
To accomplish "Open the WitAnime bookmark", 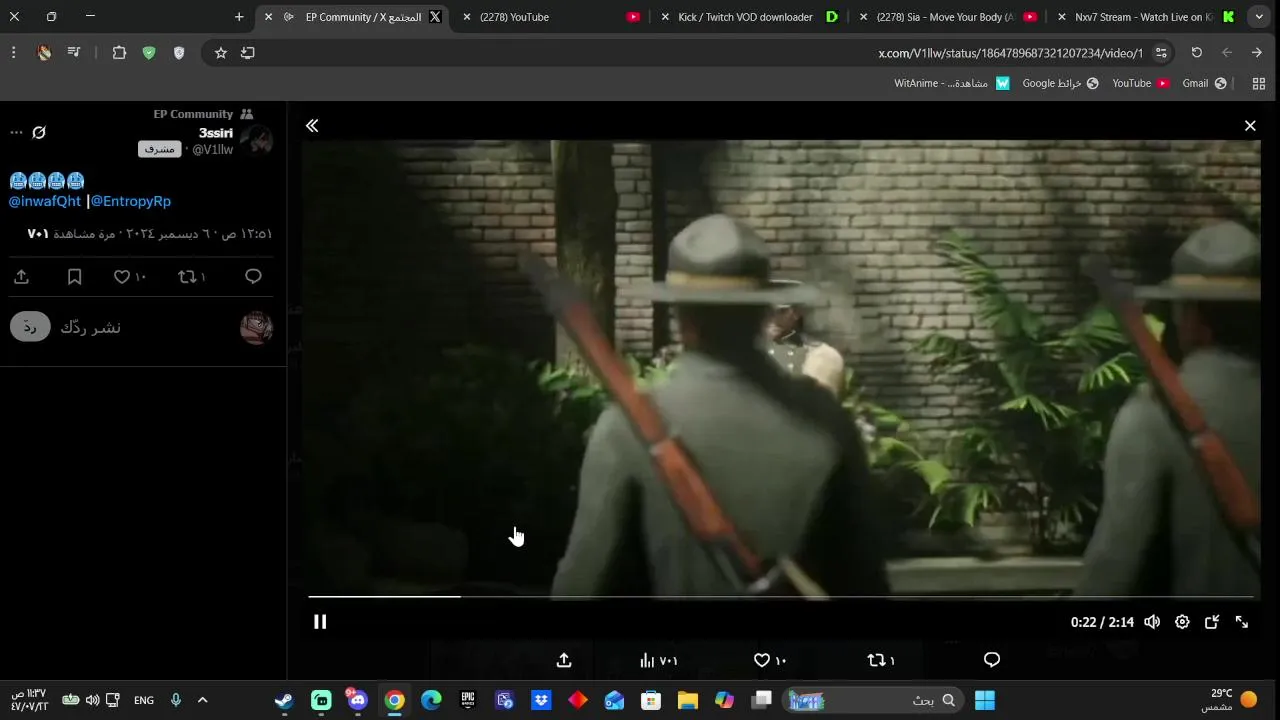I will point(952,83).
